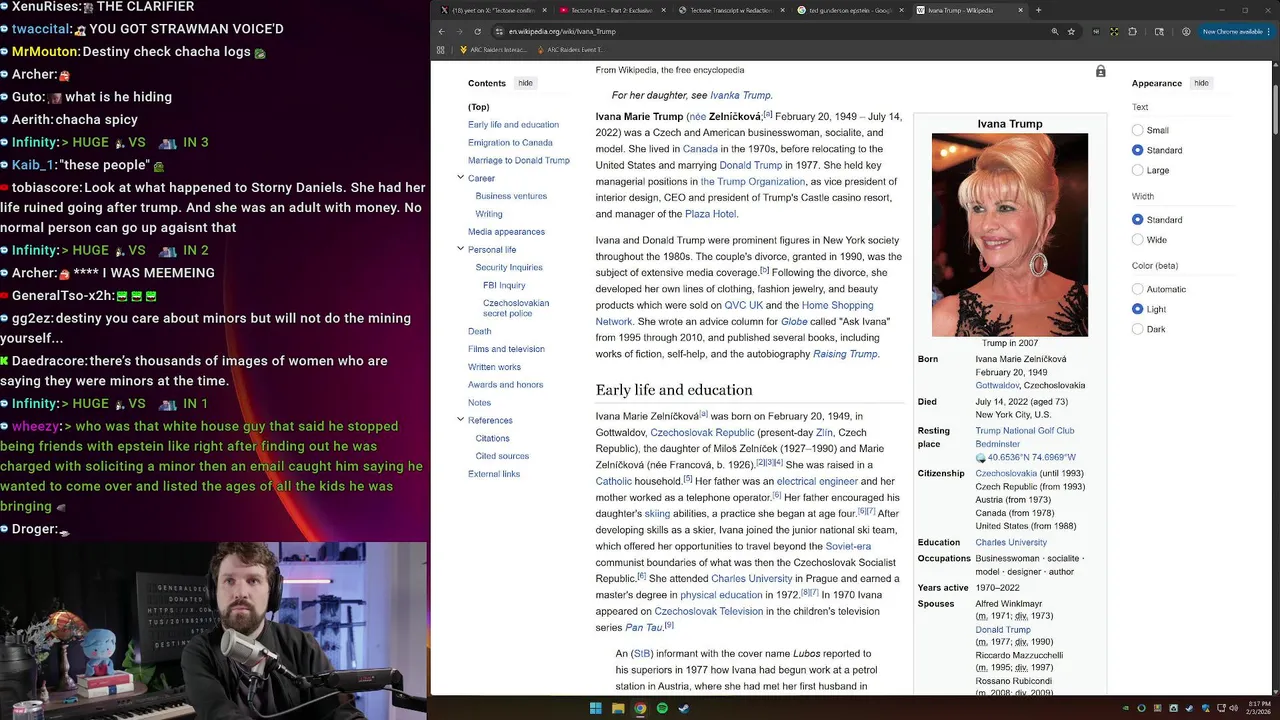Go to External links in contents
1280x720 pixels.
(x=494, y=474)
